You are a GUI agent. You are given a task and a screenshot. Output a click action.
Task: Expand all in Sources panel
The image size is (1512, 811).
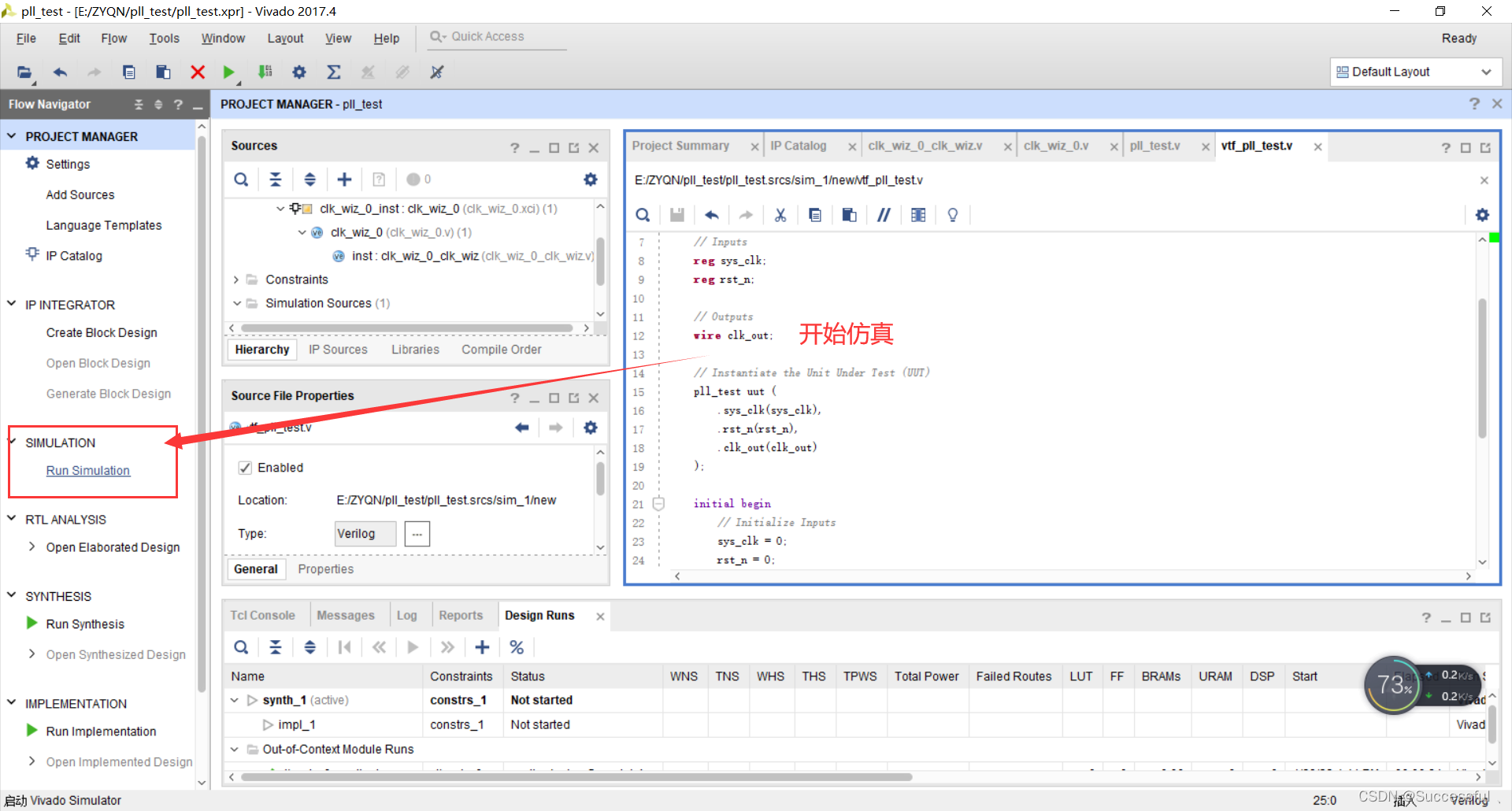(x=310, y=180)
